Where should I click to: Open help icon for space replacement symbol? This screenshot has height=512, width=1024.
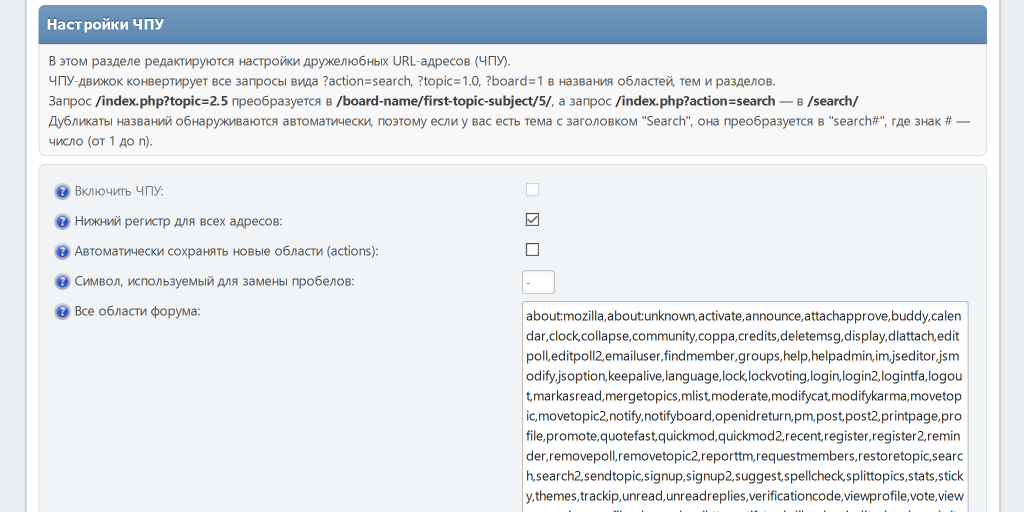[62, 281]
